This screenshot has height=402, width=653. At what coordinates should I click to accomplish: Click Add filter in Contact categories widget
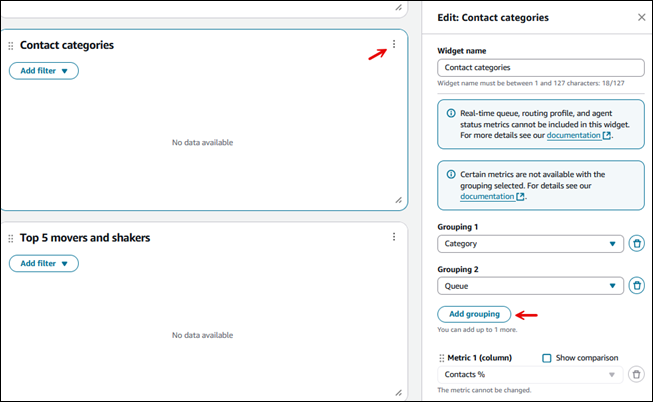tap(43, 71)
